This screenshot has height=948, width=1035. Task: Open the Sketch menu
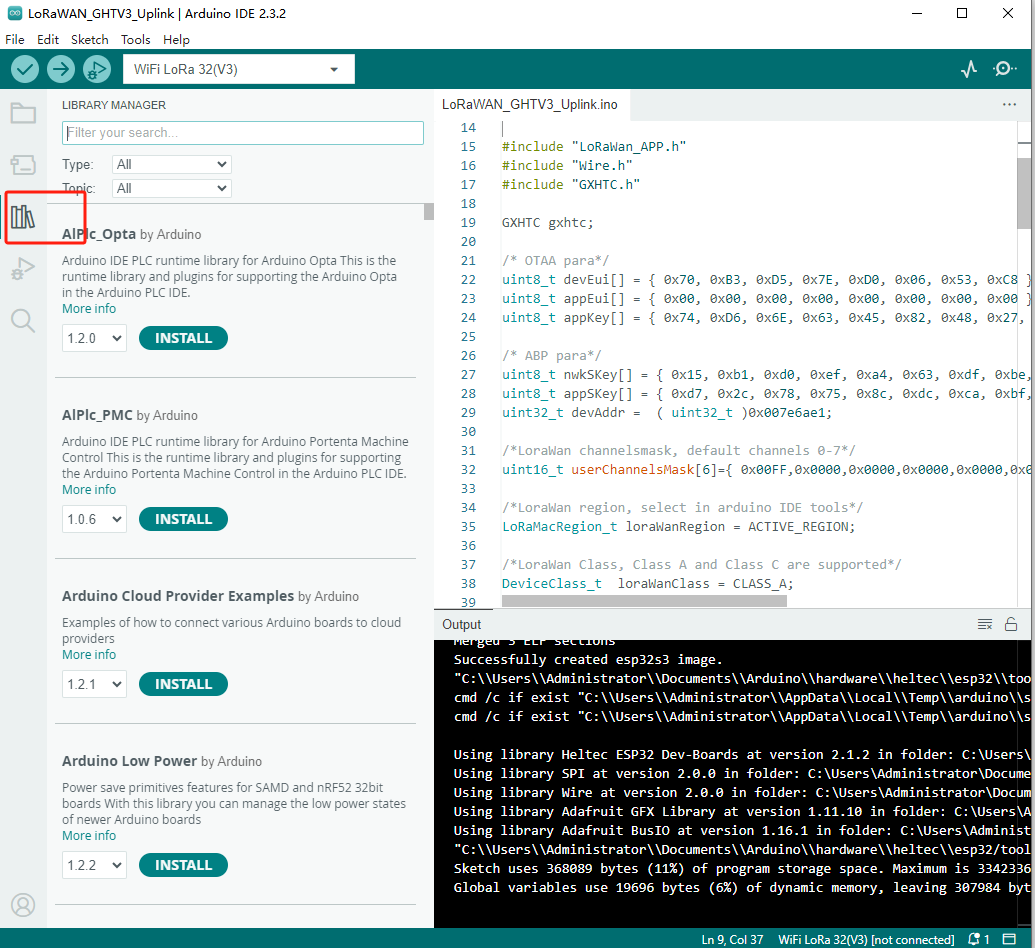click(90, 40)
